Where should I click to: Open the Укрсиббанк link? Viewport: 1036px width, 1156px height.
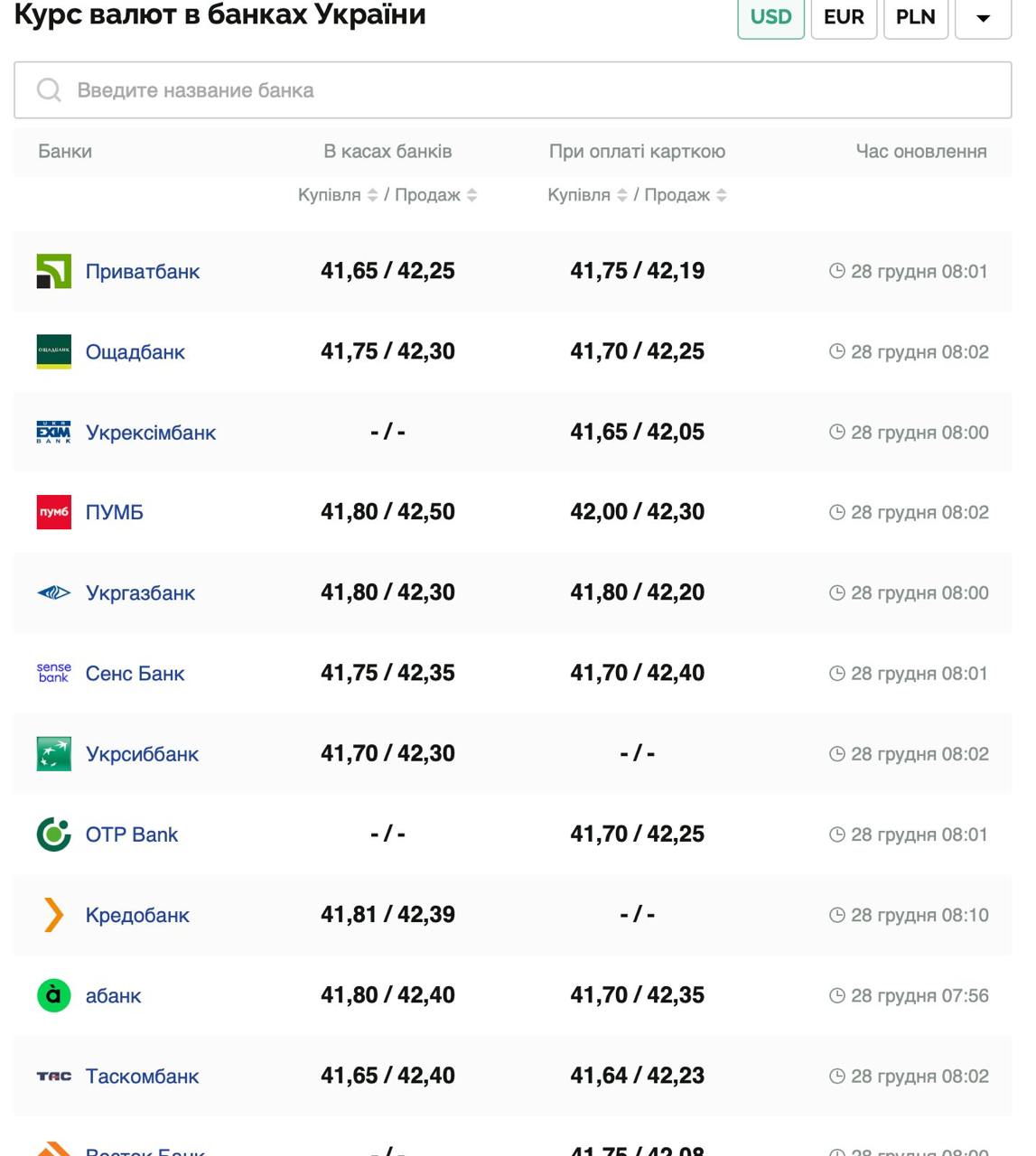tap(142, 754)
